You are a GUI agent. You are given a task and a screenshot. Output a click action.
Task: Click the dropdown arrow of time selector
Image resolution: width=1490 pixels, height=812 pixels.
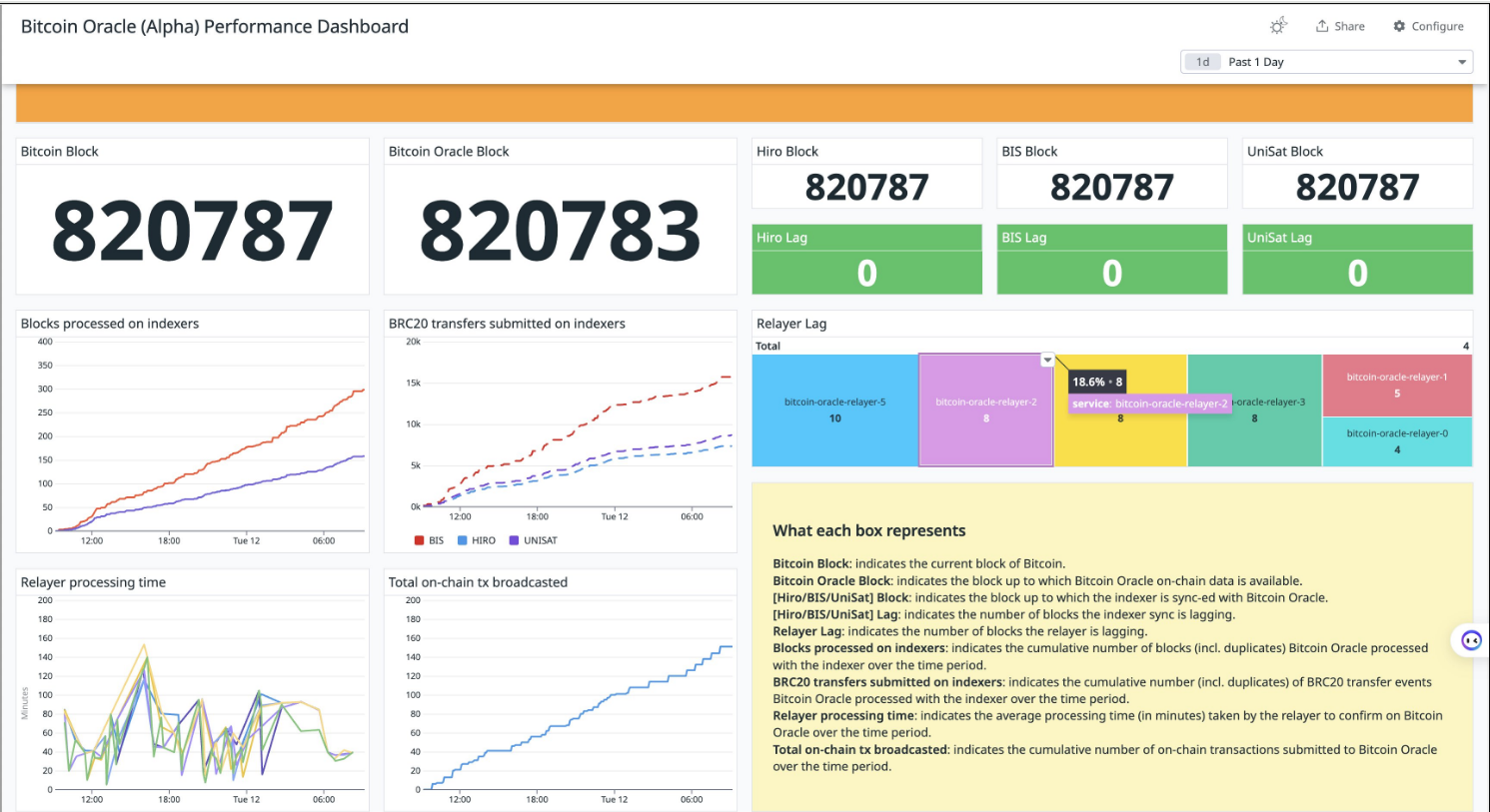[1462, 62]
